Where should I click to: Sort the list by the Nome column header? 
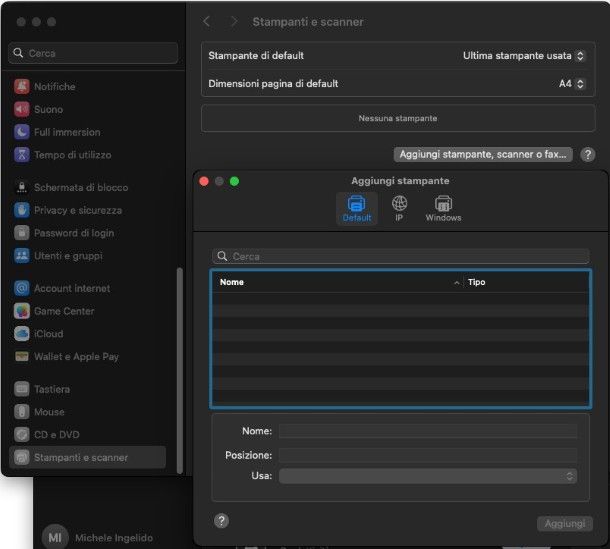coord(337,282)
